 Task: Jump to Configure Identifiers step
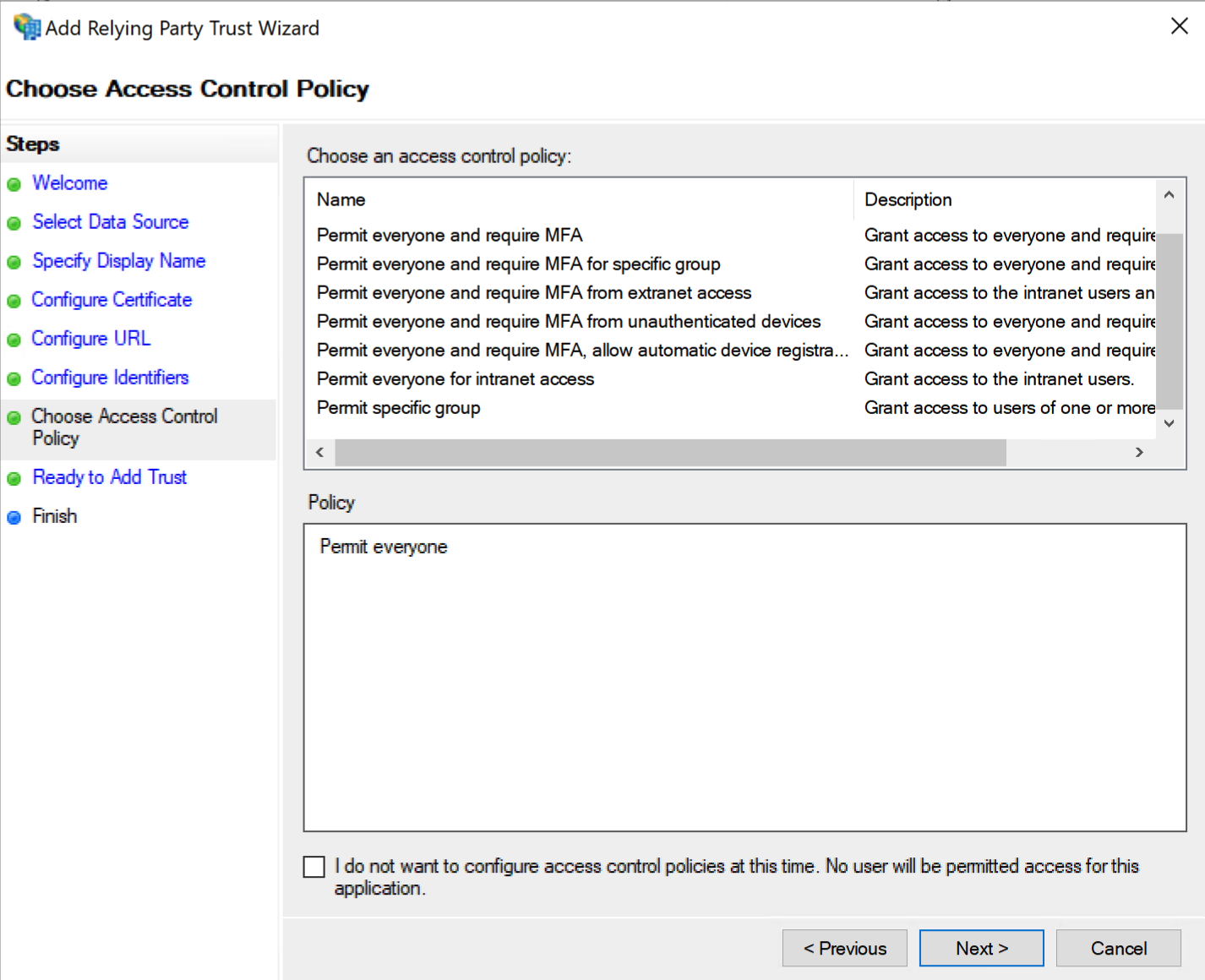(110, 378)
